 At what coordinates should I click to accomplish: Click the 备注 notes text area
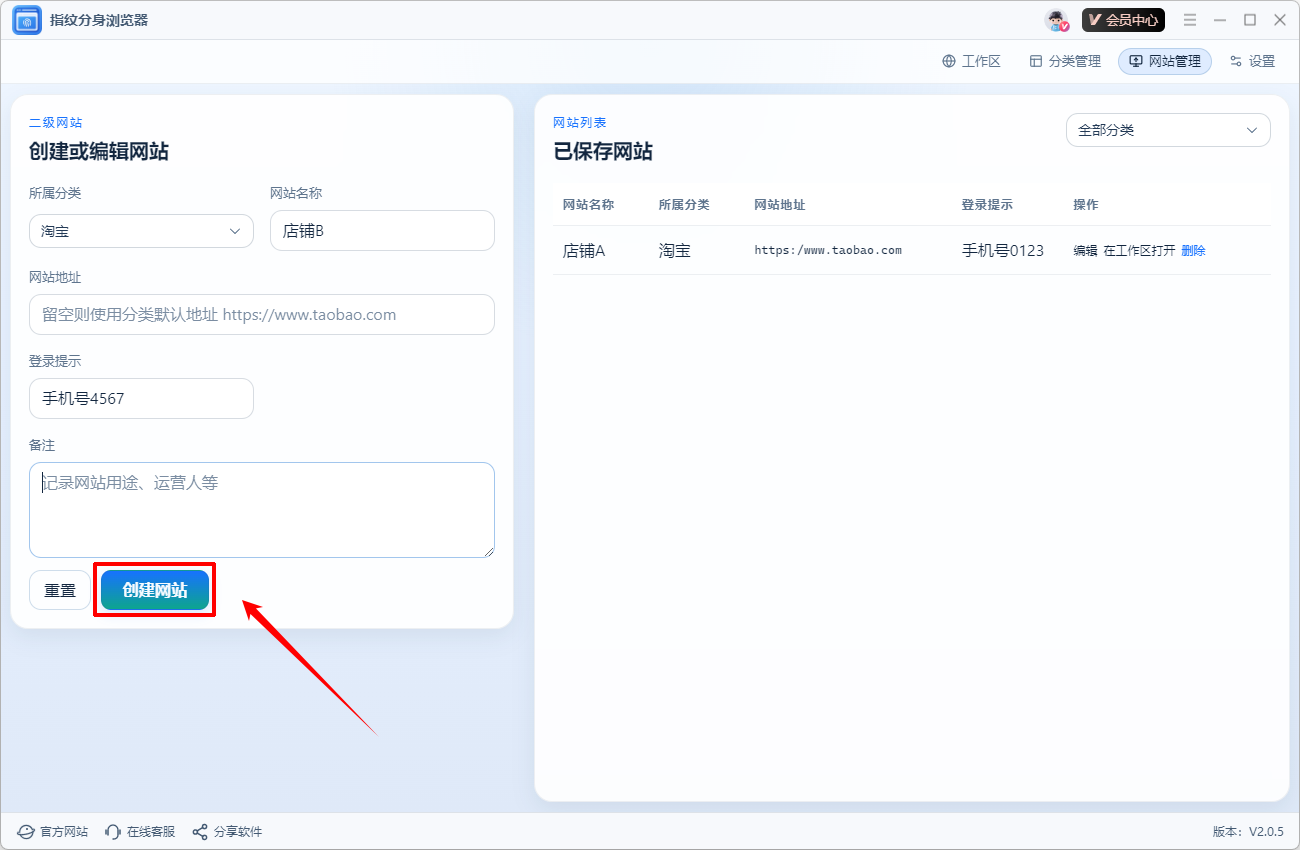262,510
